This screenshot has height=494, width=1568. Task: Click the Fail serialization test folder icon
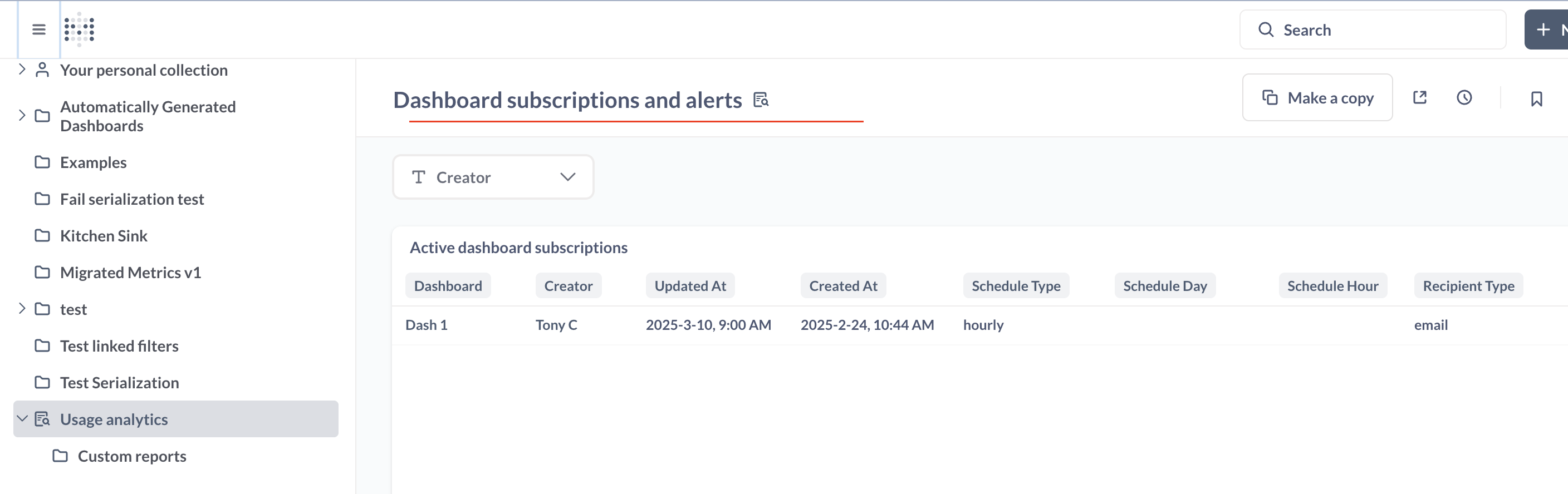pyautogui.click(x=42, y=199)
